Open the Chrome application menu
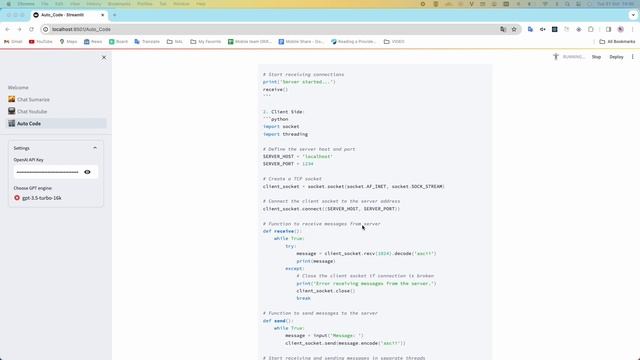640x360 pixels. pos(26,4)
